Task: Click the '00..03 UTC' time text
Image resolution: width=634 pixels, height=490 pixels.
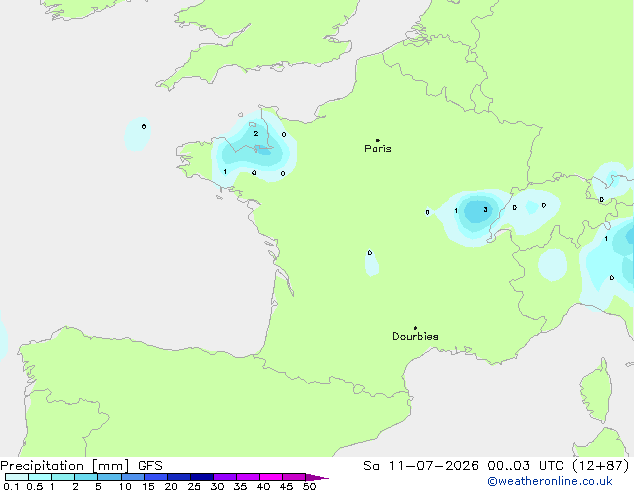Action: tap(525, 466)
